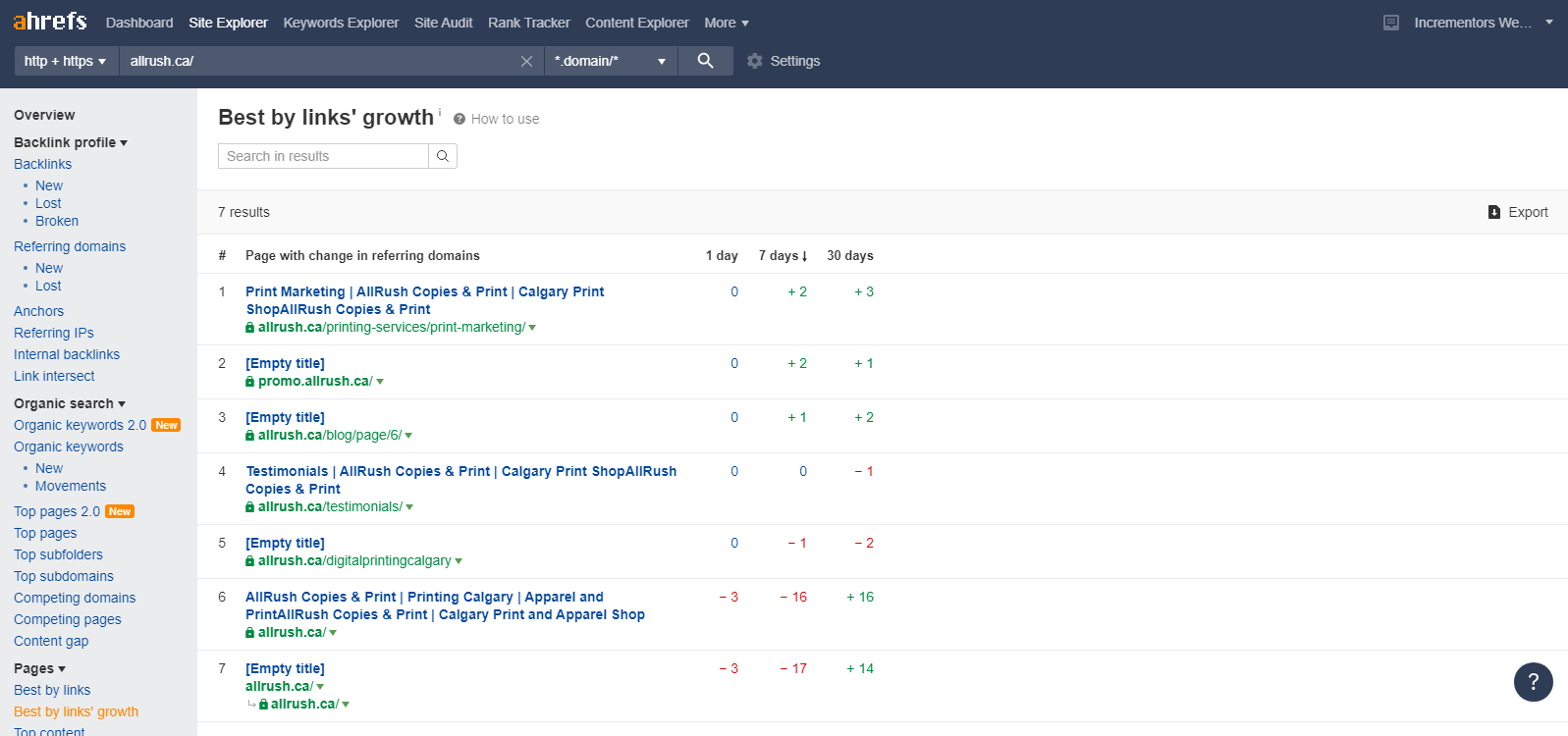Focus the Search in results field

(323, 156)
